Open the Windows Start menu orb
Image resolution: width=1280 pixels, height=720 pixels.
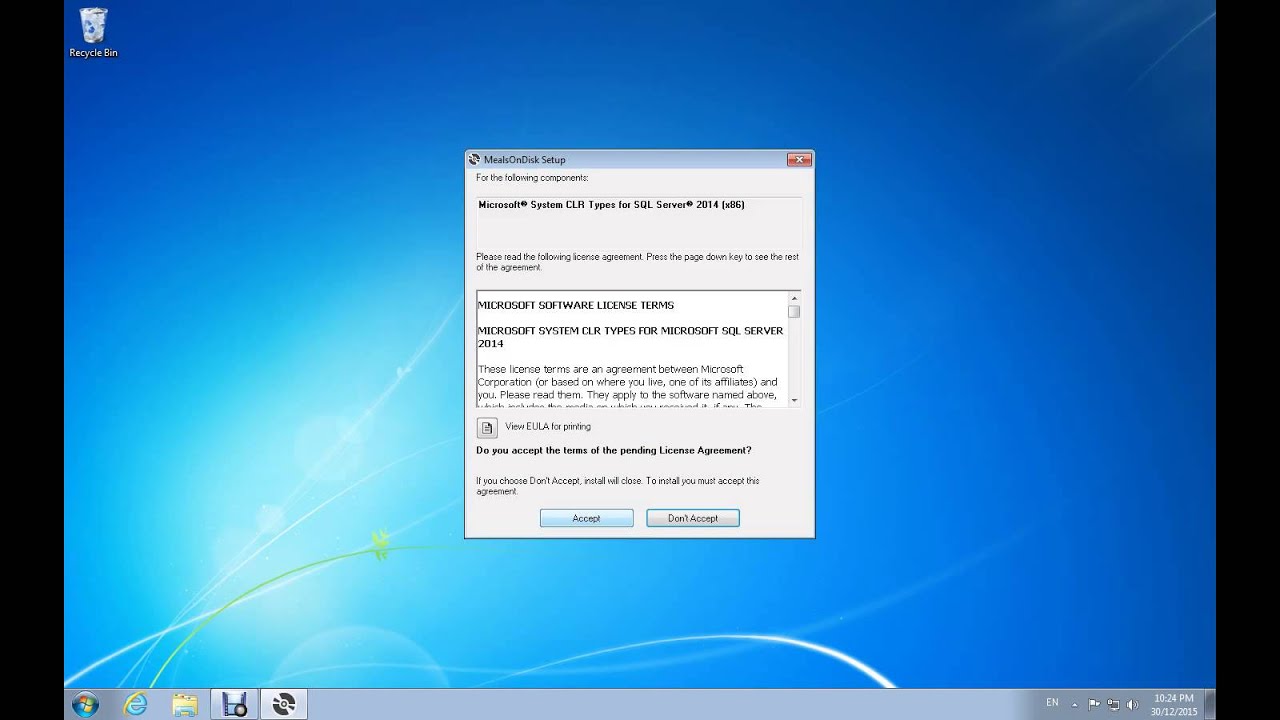tap(85, 704)
